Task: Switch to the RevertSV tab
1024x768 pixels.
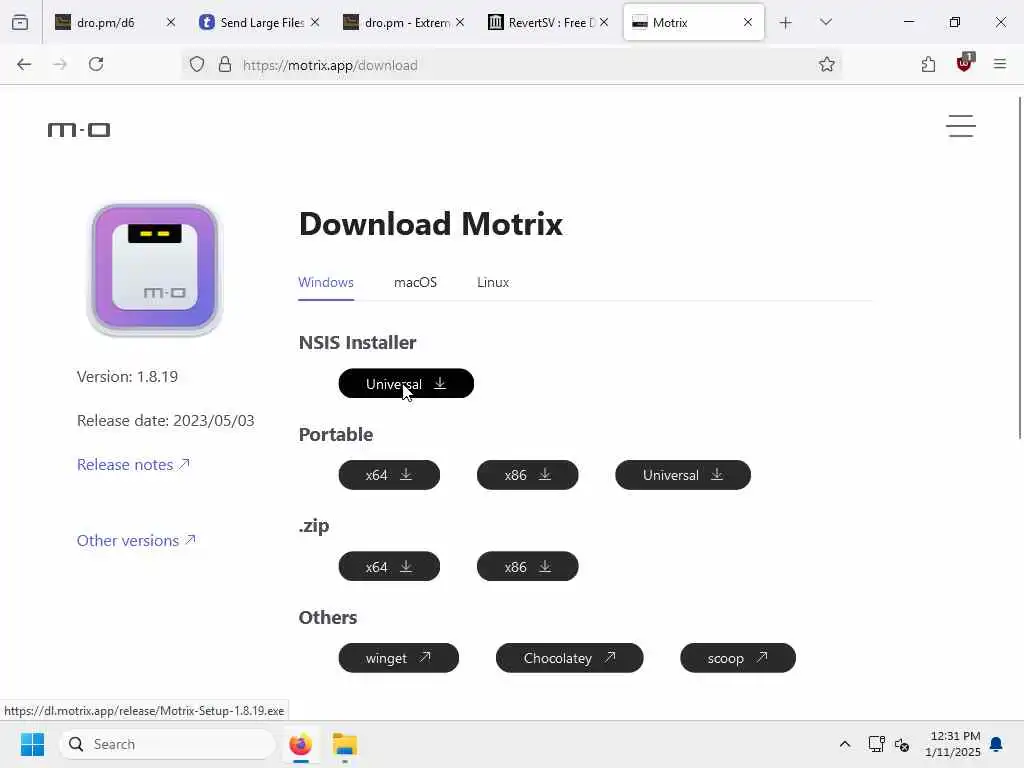Action: tap(542, 22)
